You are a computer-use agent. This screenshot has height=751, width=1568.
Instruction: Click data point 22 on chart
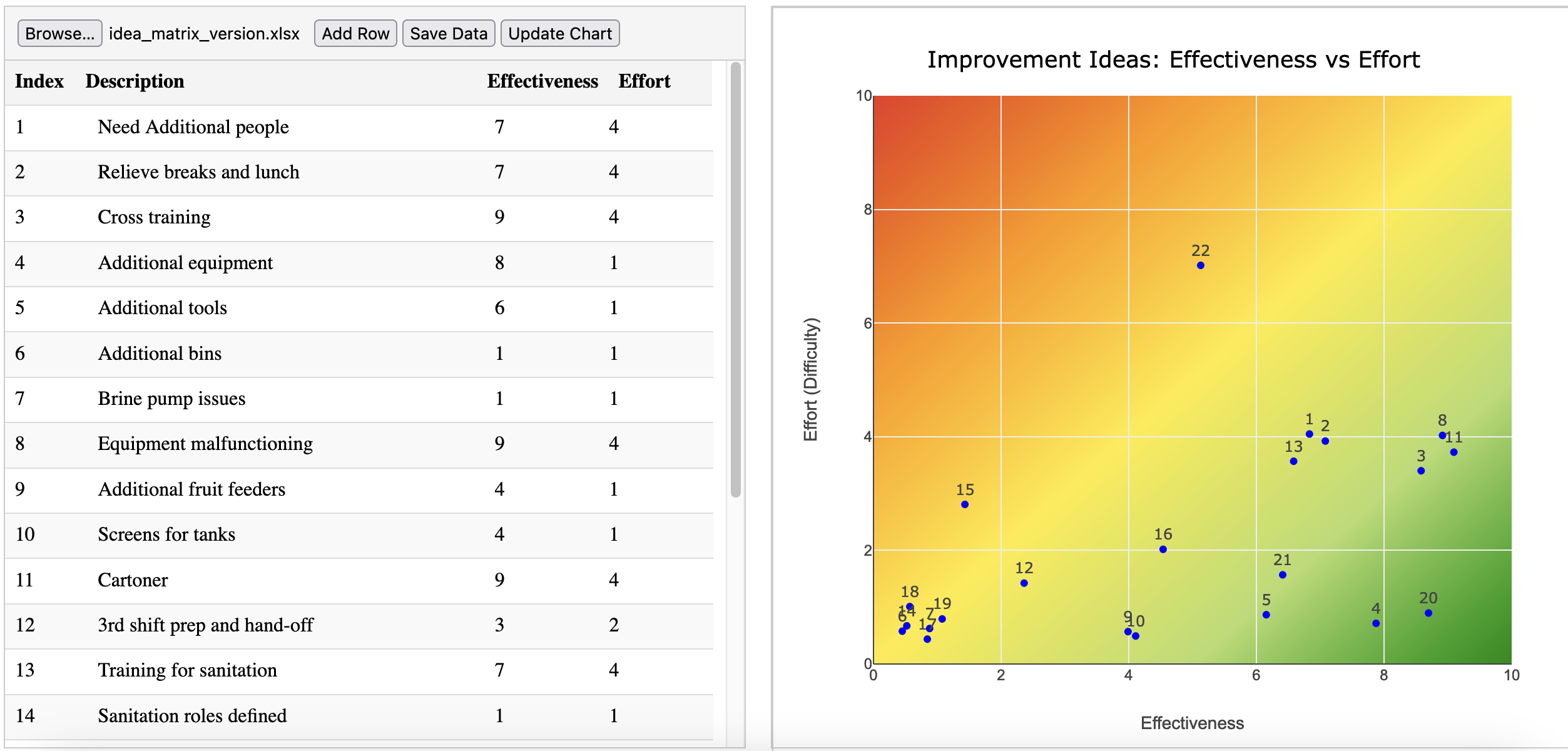1200,265
